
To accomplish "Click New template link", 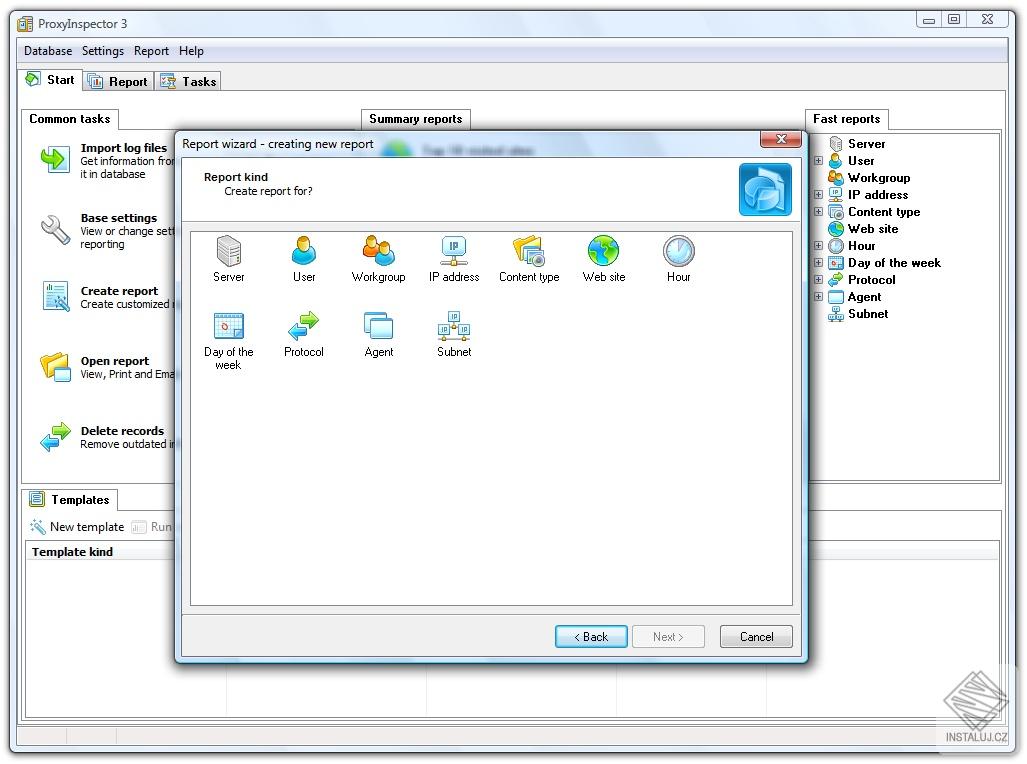I will click(x=86, y=527).
